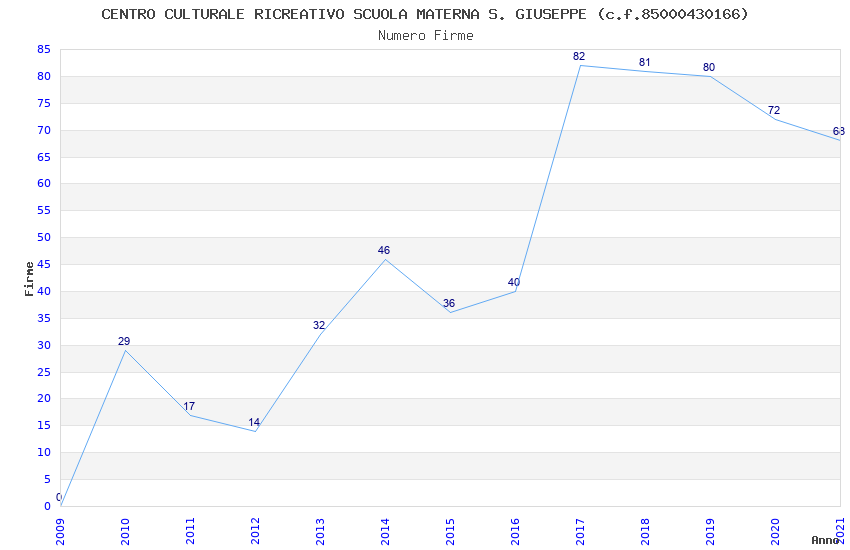Select the data label 36 for 2015
Viewport: 850px width, 550px height.
point(448,303)
